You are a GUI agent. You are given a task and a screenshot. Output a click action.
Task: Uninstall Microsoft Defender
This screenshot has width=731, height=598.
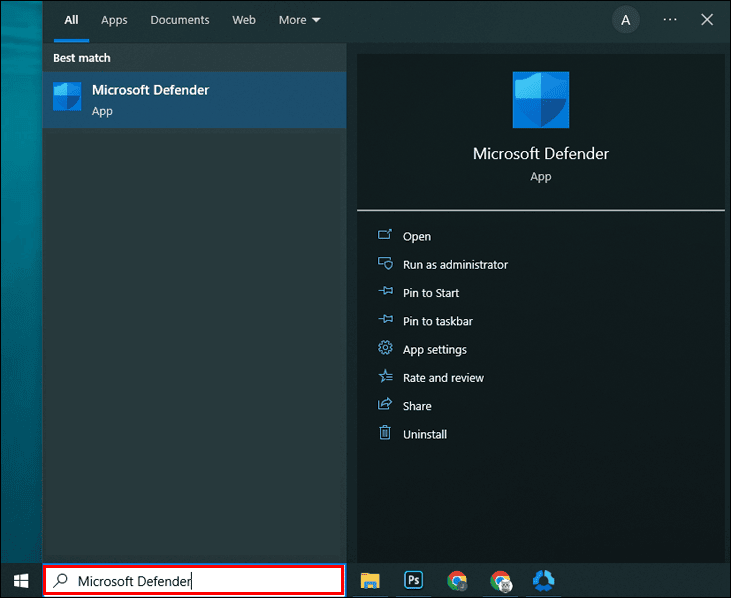424,434
